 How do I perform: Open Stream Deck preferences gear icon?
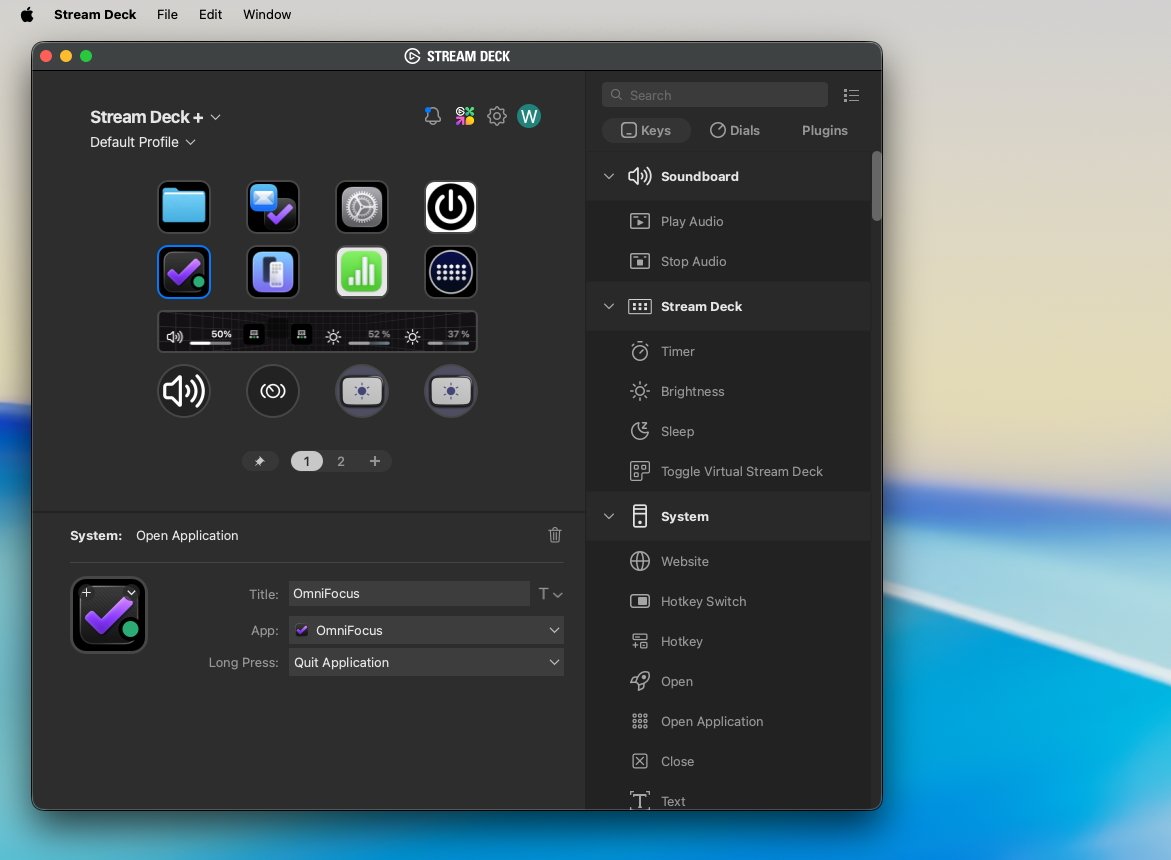(497, 117)
